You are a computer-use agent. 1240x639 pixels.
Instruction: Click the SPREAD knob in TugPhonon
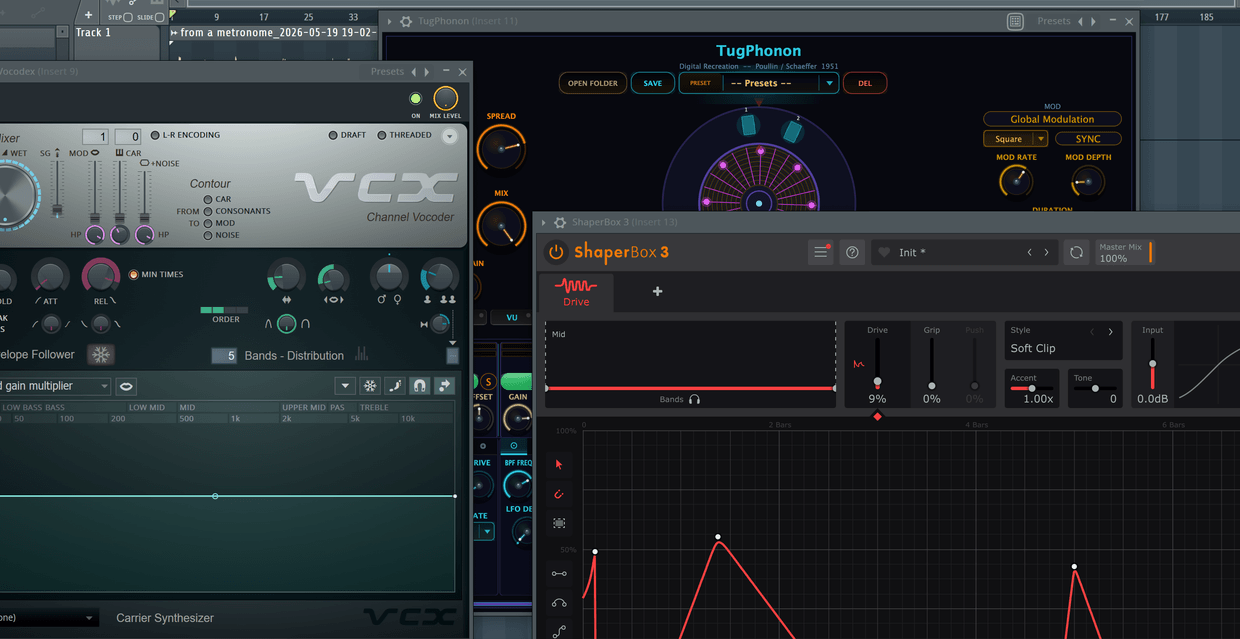click(x=501, y=149)
